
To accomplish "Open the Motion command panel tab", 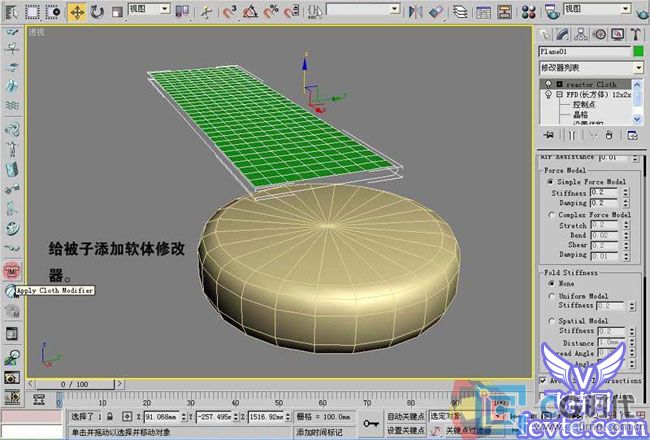I will [x=600, y=34].
